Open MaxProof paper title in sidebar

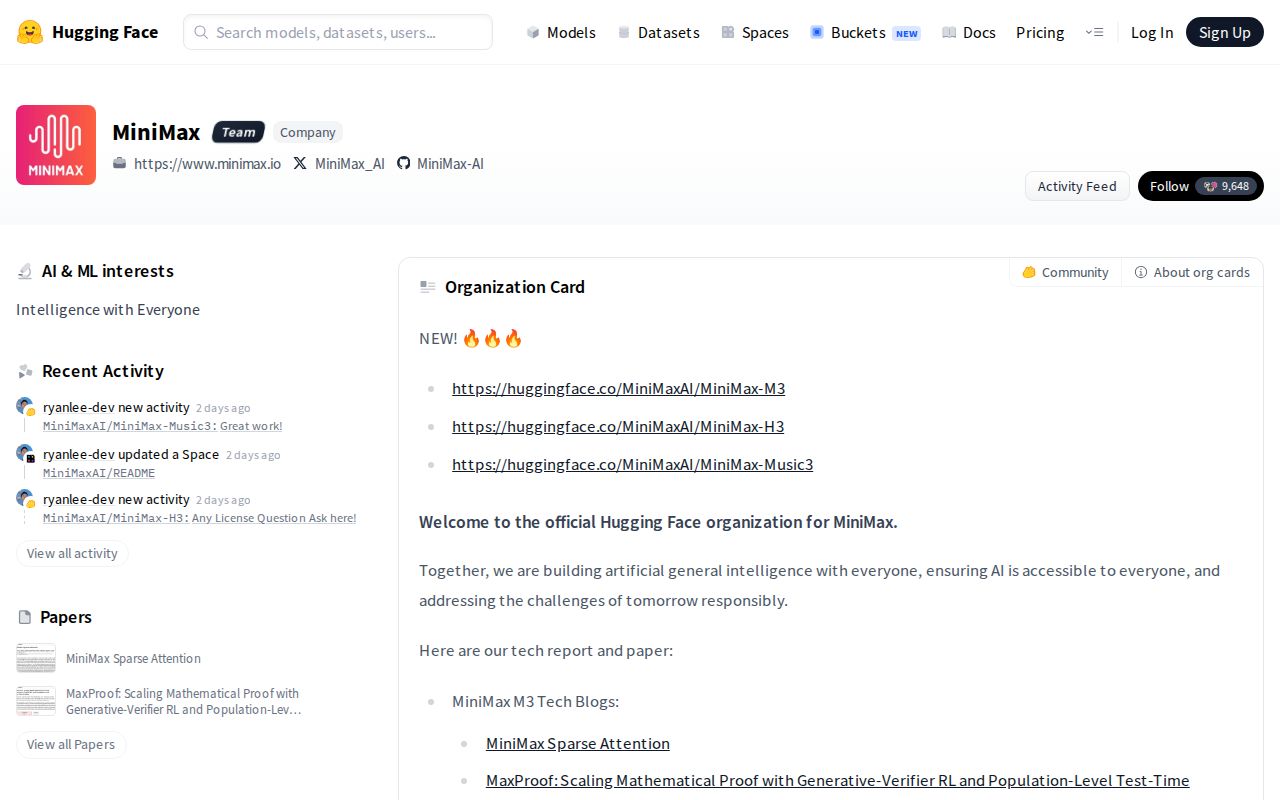pyautogui.click(x=184, y=701)
